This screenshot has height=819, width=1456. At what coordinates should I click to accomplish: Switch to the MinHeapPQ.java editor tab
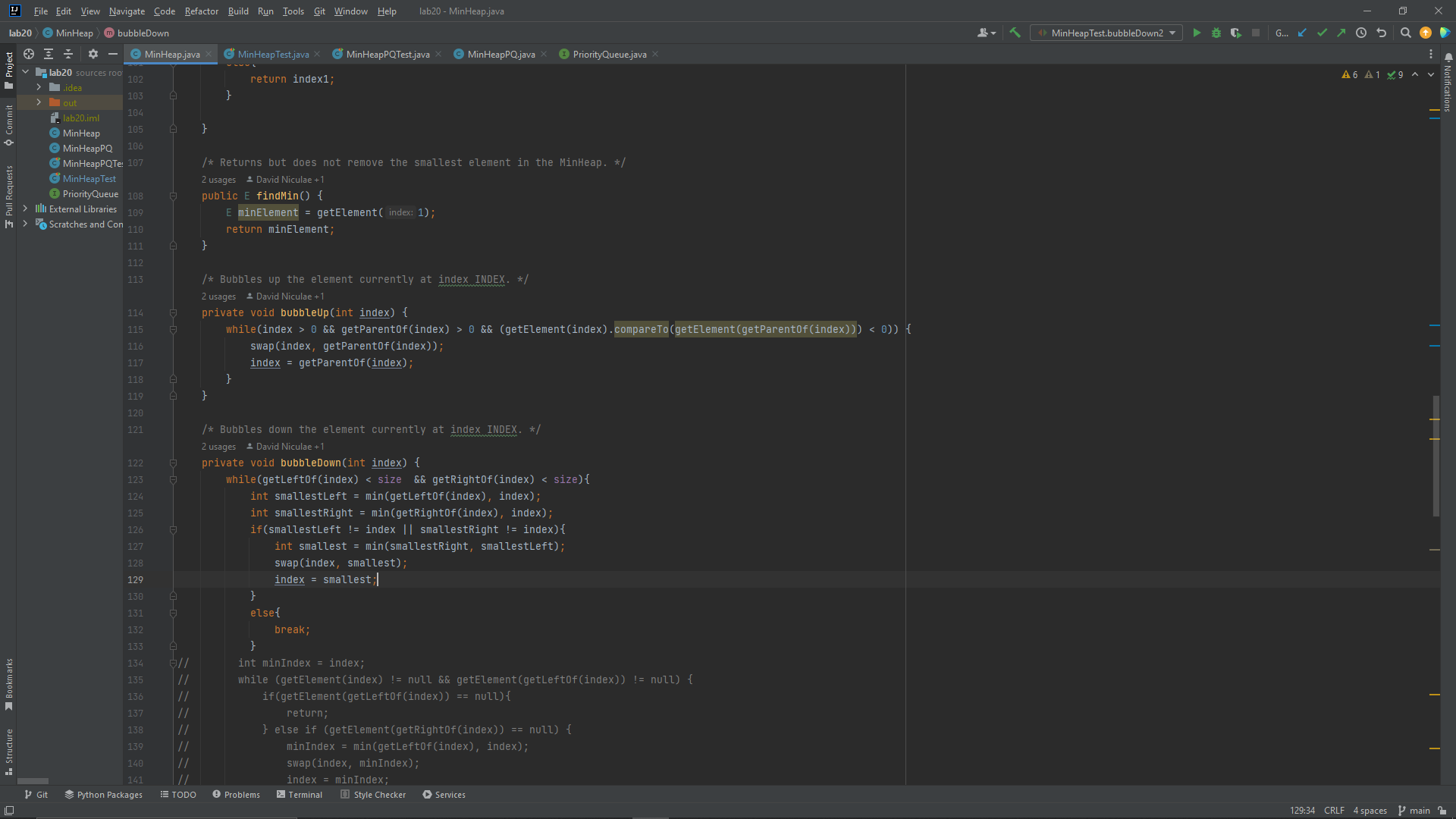tap(500, 54)
